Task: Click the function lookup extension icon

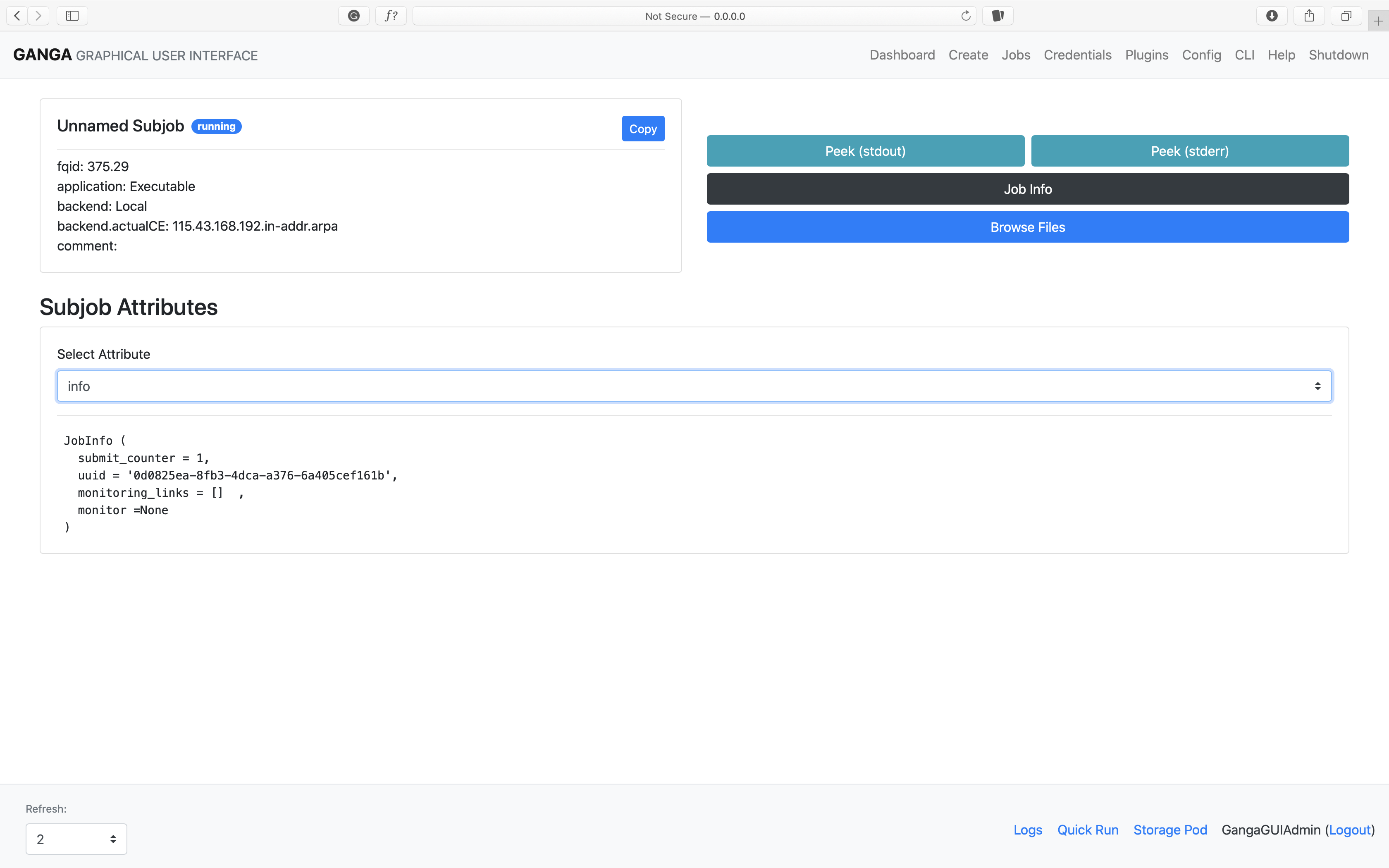Action: pyautogui.click(x=391, y=16)
